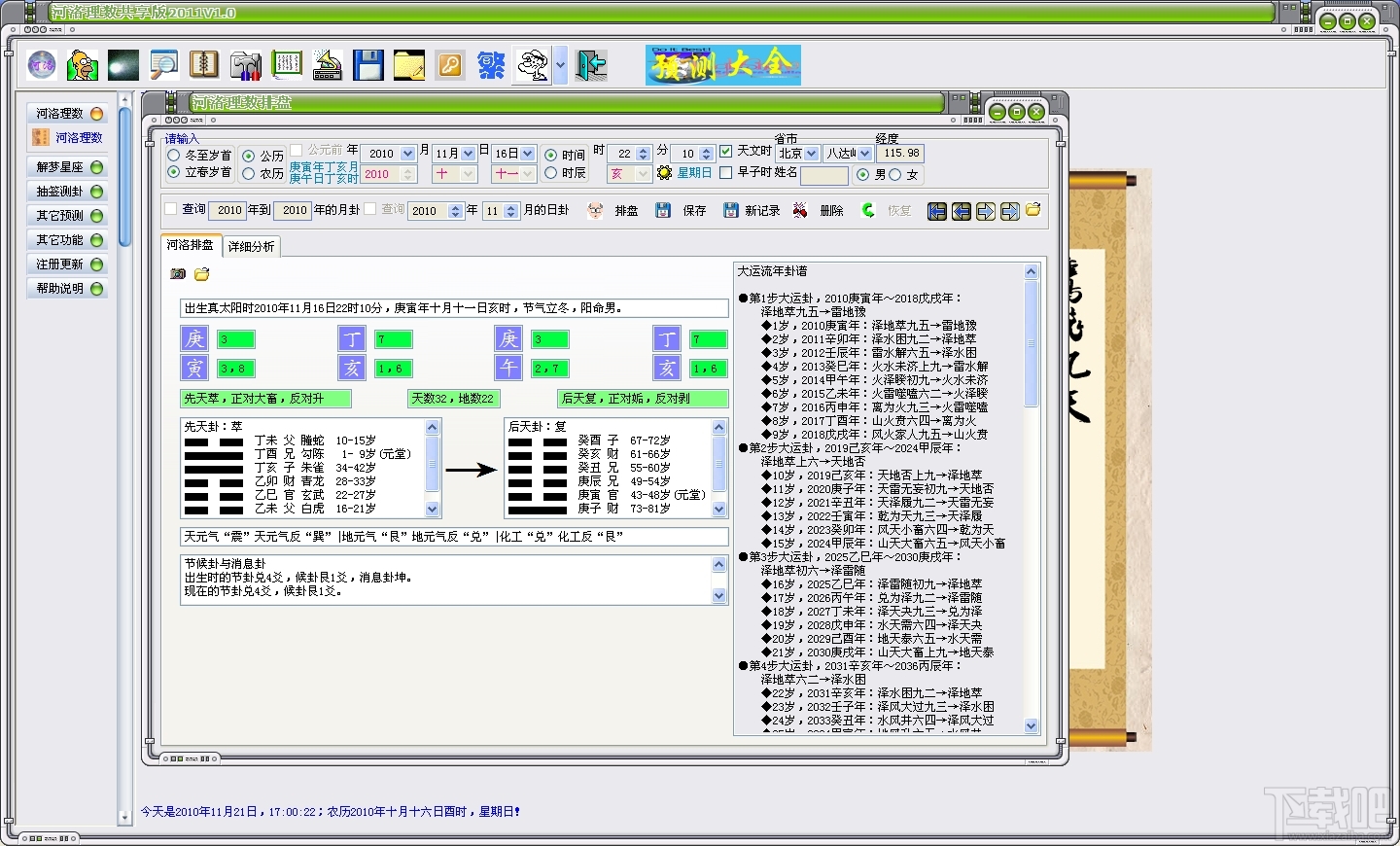Click the hammer tools toolbar icon
Screen dimensions: 1400x846
coord(246,65)
